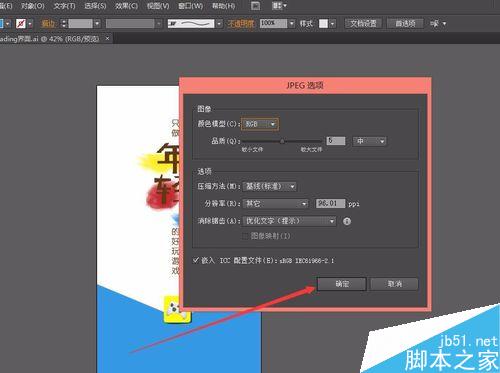
Task: Toggle the 嵌入 ICC 配置文件 checkbox
Action: point(196,260)
